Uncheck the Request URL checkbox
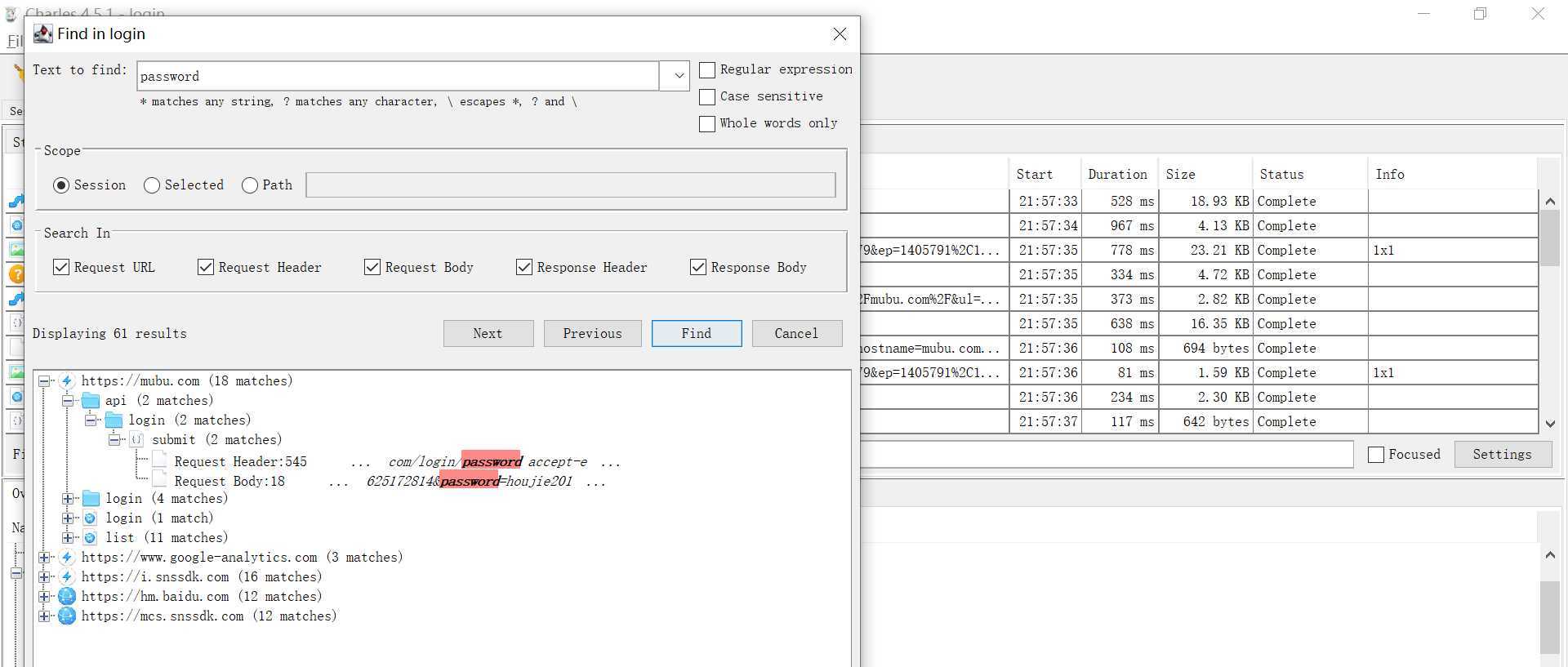The width and height of the screenshot is (1568, 667). coord(61,267)
